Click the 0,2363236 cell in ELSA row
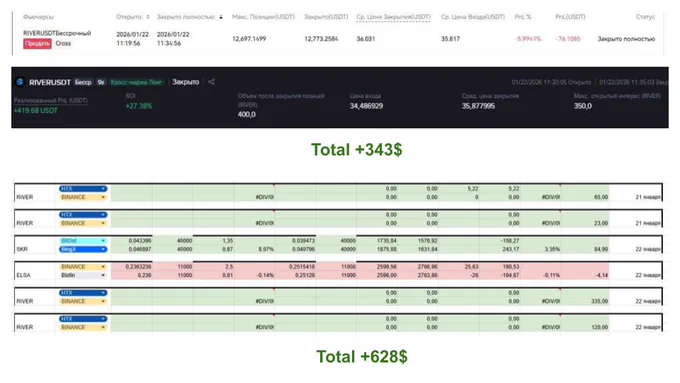The height and width of the screenshot is (383, 680). [x=138, y=267]
